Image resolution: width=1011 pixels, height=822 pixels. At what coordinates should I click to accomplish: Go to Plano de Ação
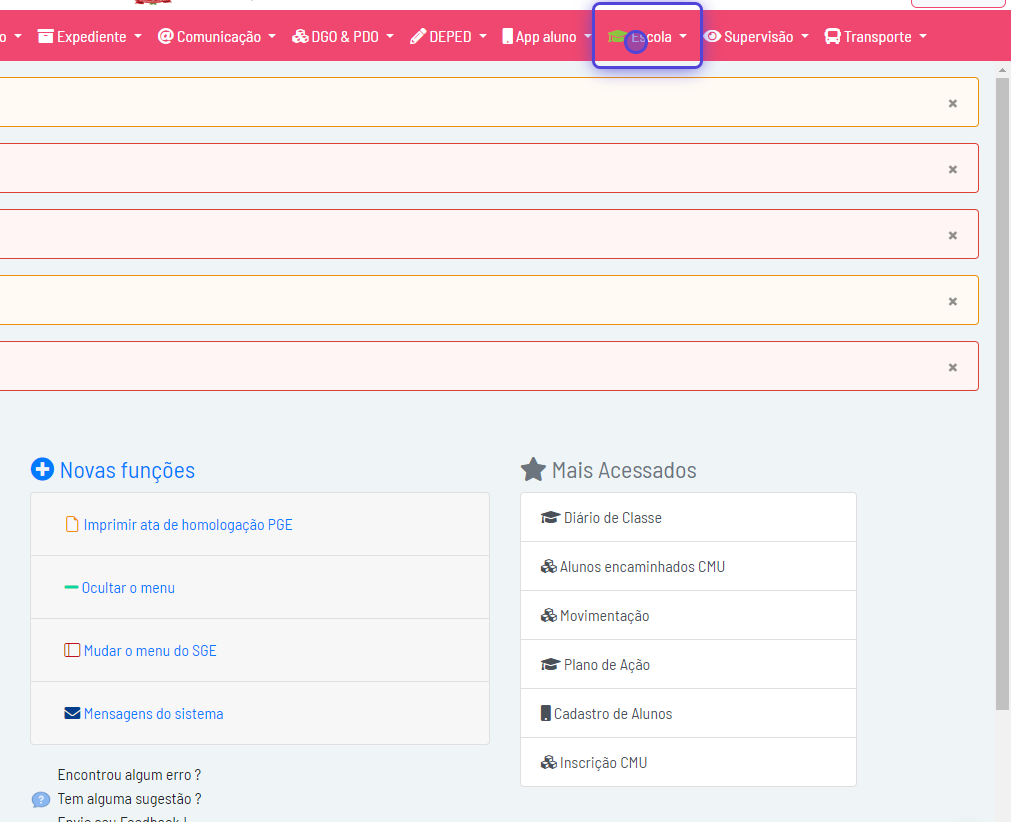[688, 664]
